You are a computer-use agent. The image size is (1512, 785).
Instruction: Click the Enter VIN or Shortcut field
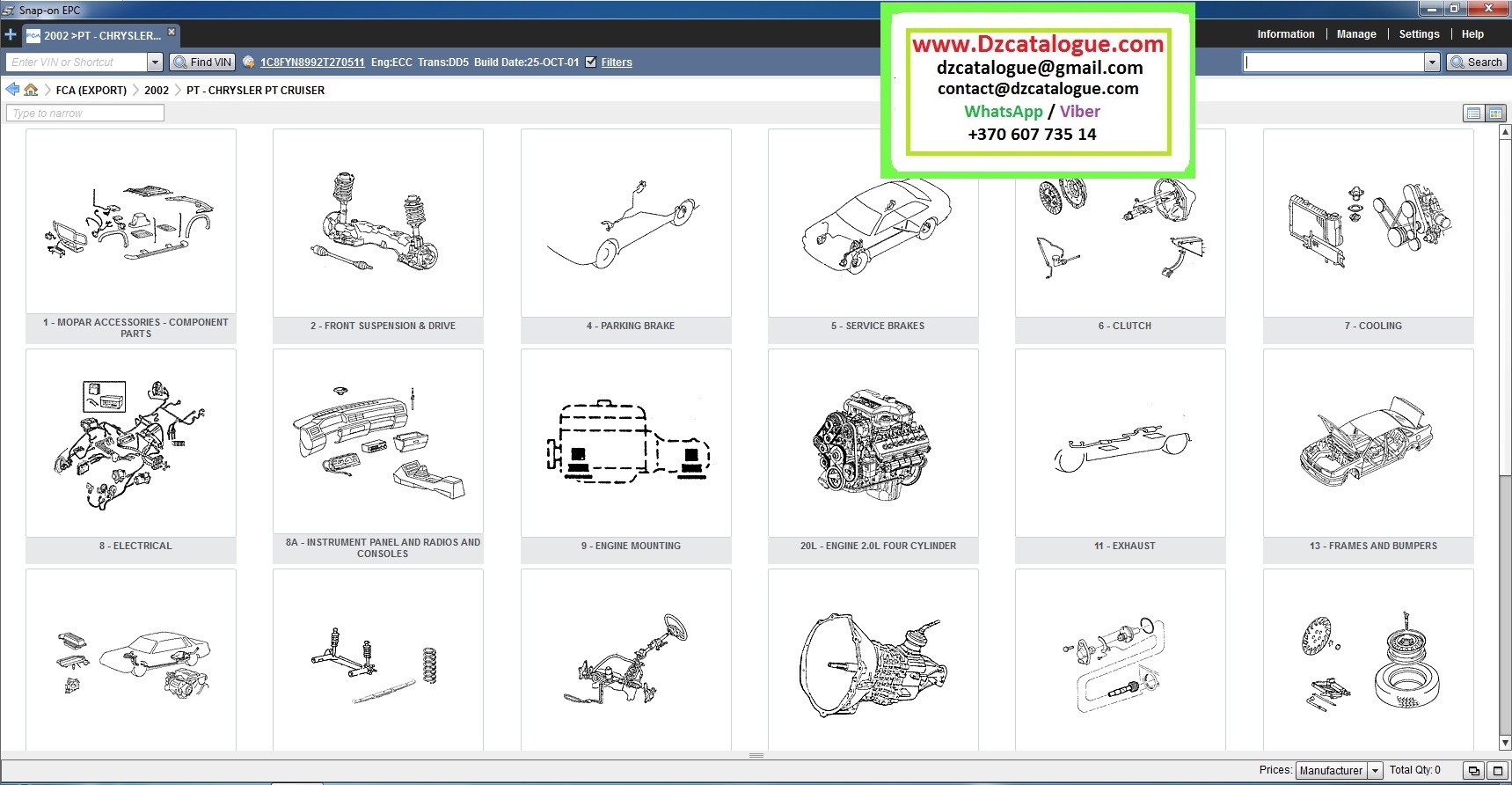click(76, 62)
